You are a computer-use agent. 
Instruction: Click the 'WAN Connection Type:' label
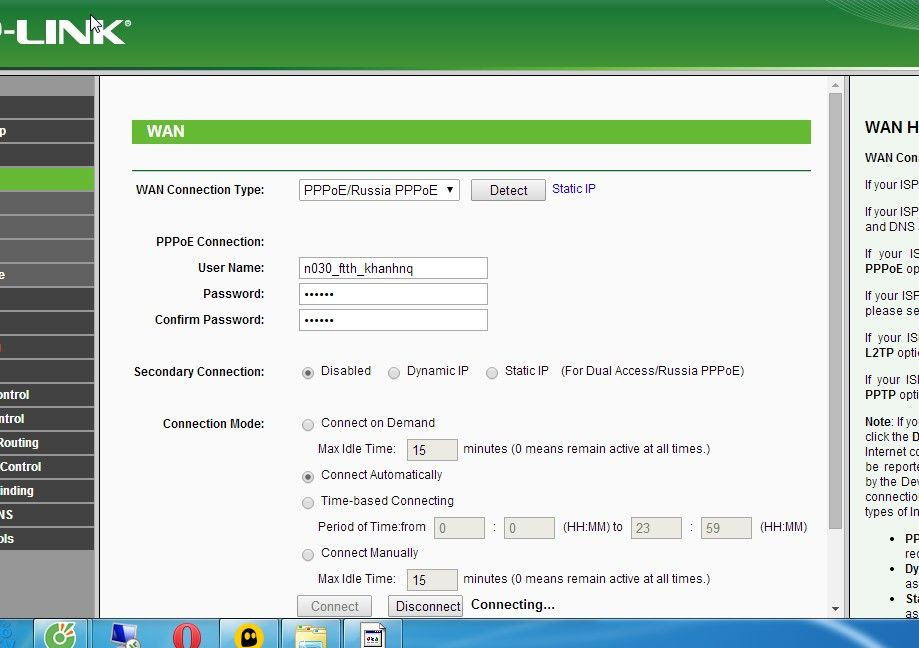[x=200, y=190]
